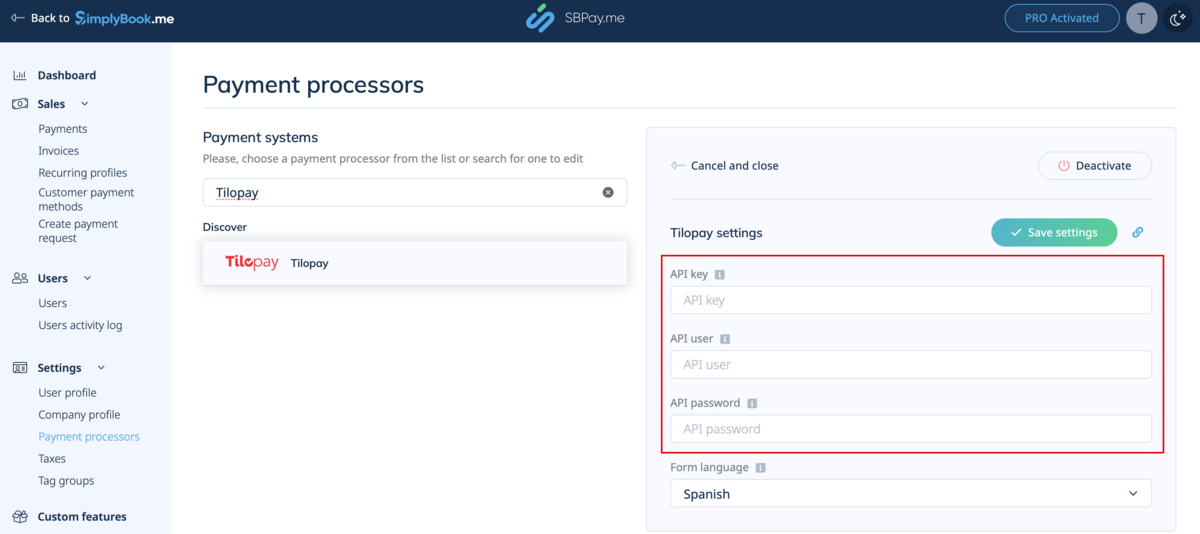Collapse the Settings sidebar section
Viewport: 1200px width, 534px height.
tap(101, 368)
